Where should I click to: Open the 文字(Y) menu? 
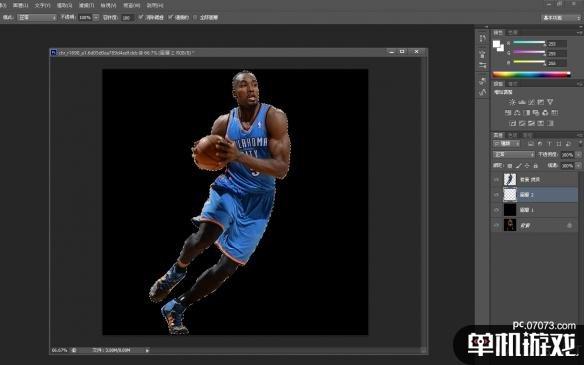(42, 6)
